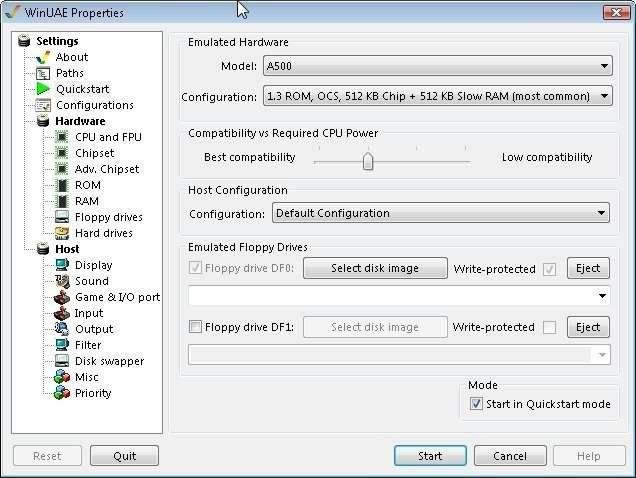
Task: Select Configurations in the settings tree
Action: point(94,105)
